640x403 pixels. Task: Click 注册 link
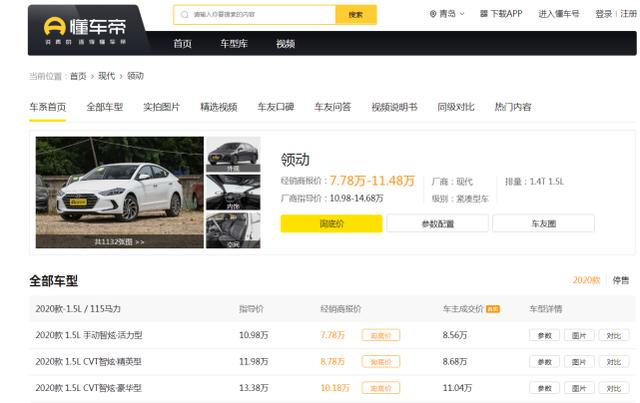(x=629, y=14)
